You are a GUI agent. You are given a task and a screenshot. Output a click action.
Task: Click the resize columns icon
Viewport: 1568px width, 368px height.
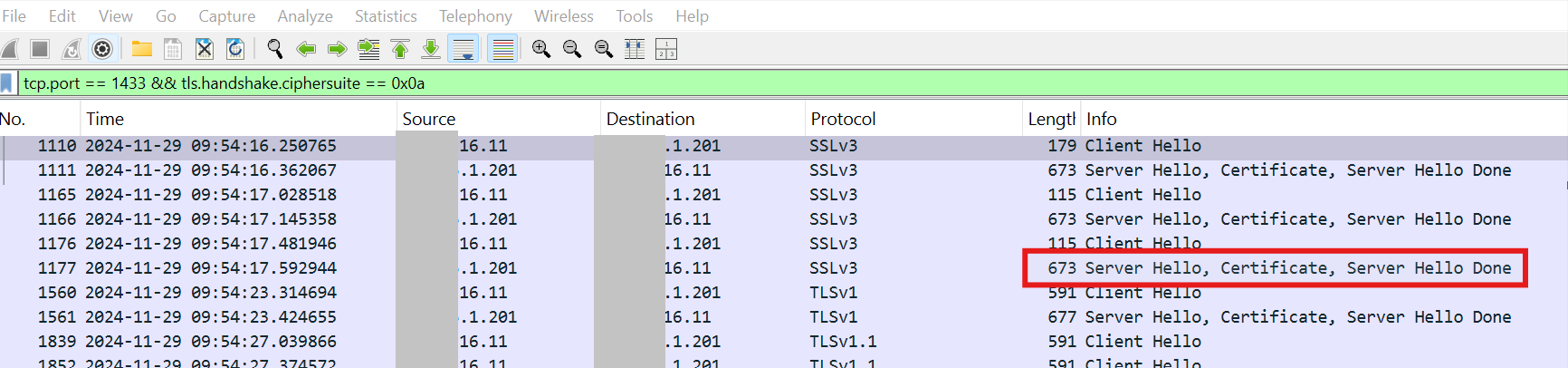(635, 49)
